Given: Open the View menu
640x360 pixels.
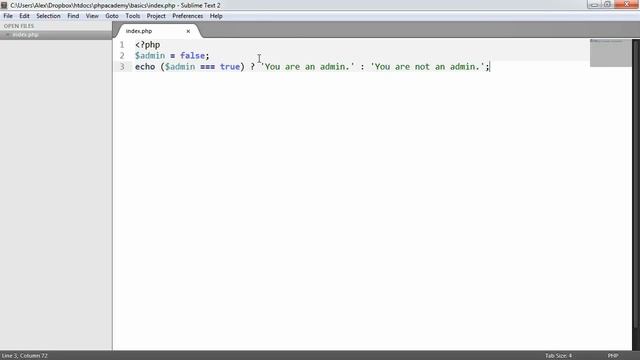Looking at the screenshot, I should click(92, 16).
